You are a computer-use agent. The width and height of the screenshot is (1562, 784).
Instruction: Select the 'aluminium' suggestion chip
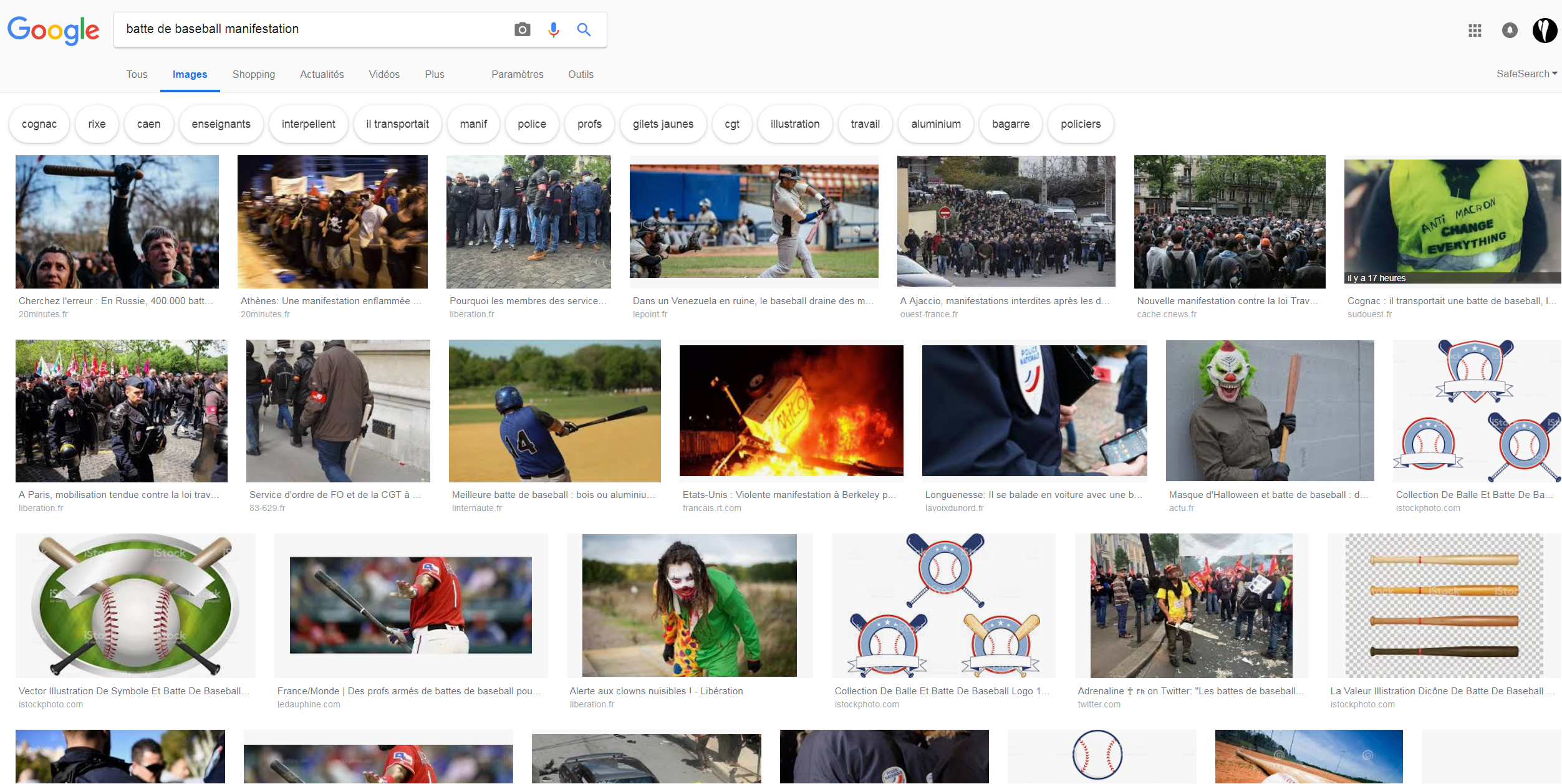pos(935,124)
